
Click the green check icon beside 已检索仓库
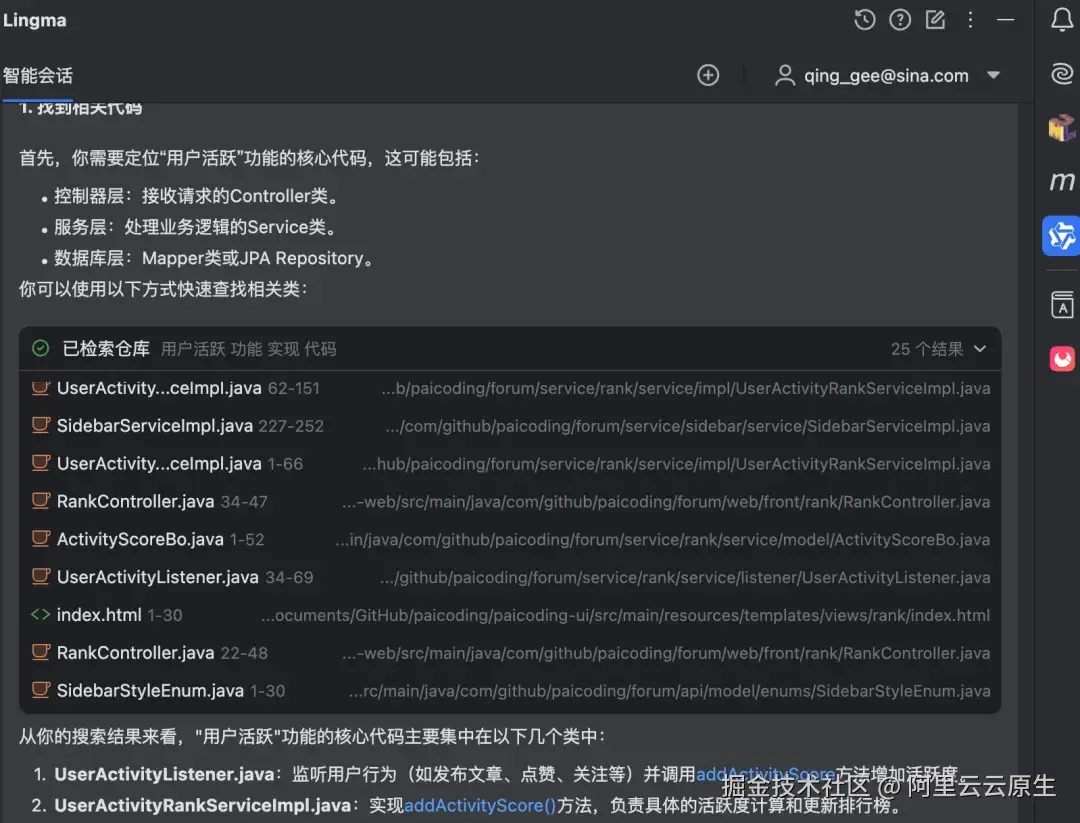(x=40, y=348)
